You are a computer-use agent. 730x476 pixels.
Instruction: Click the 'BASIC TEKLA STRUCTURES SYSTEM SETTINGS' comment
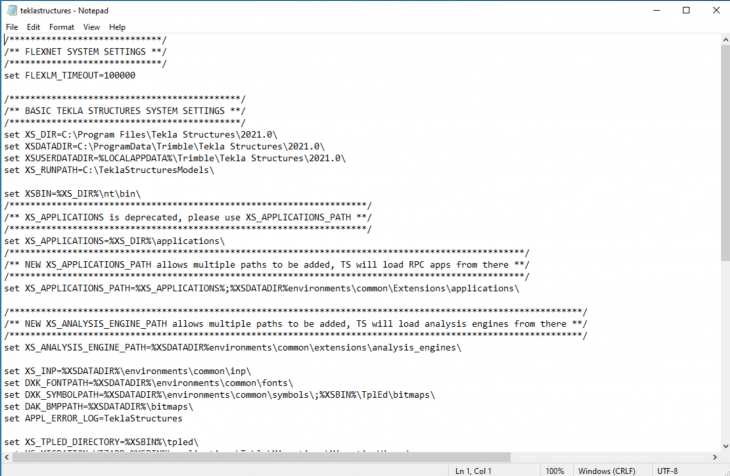125,111
